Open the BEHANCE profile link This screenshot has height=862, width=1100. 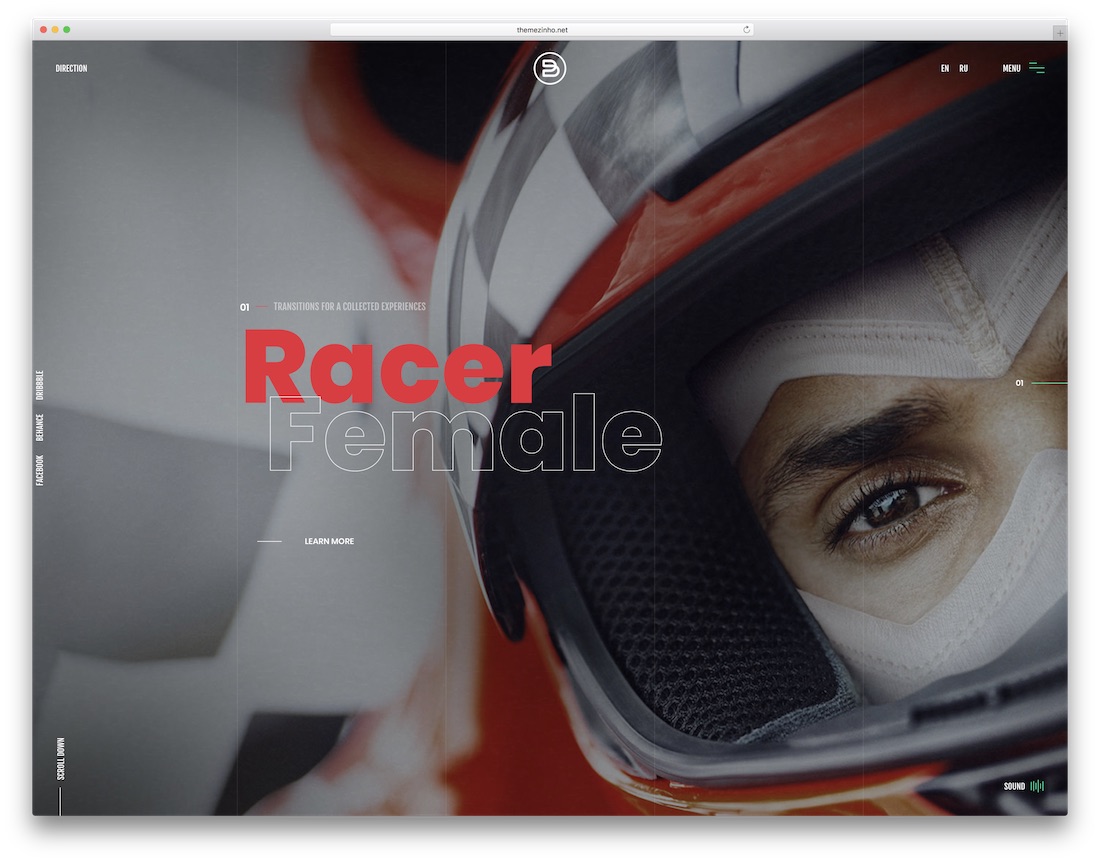point(40,423)
